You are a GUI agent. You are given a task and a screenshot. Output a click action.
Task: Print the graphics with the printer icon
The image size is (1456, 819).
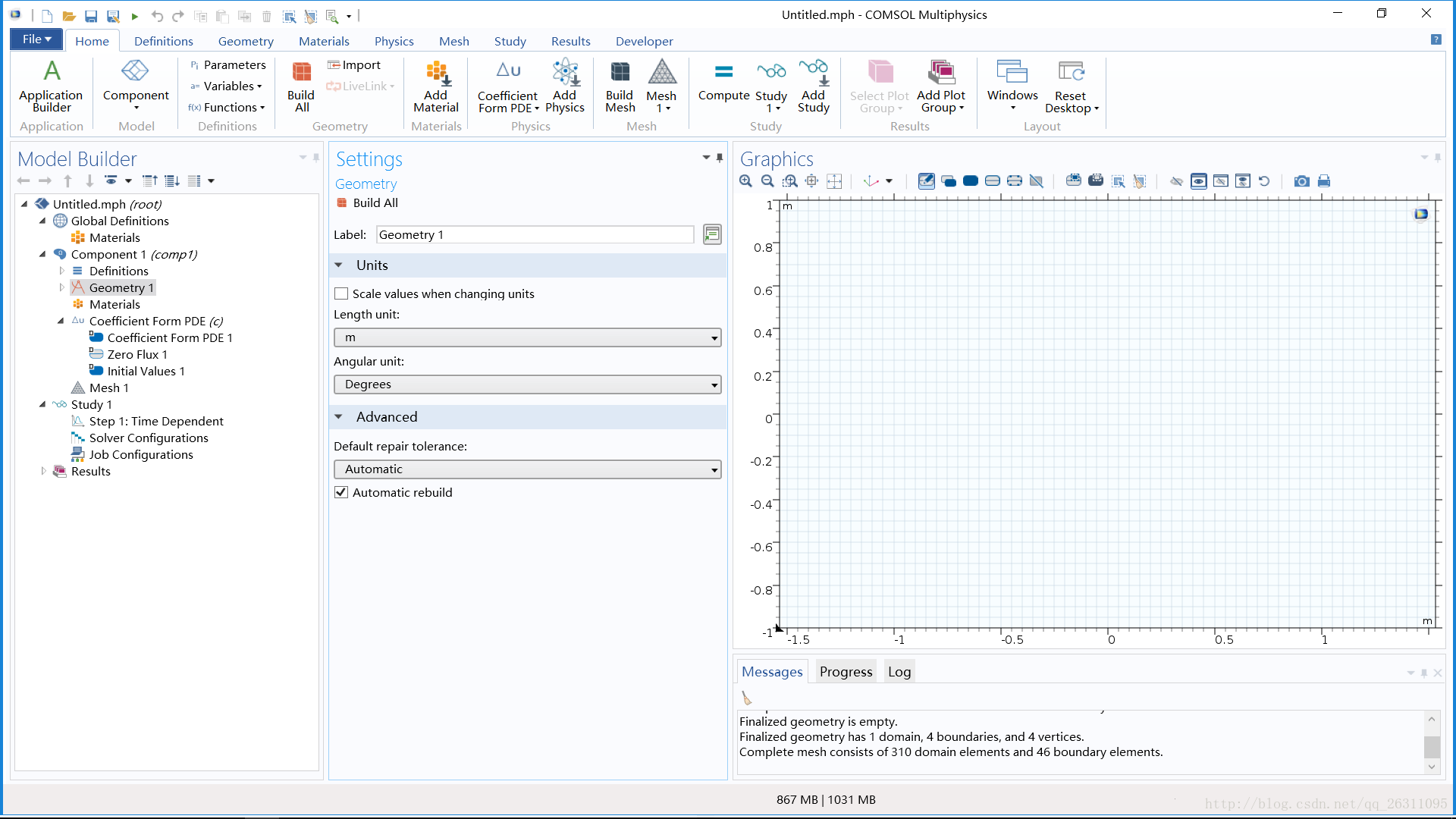pyautogui.click(x=1324, y=181)
